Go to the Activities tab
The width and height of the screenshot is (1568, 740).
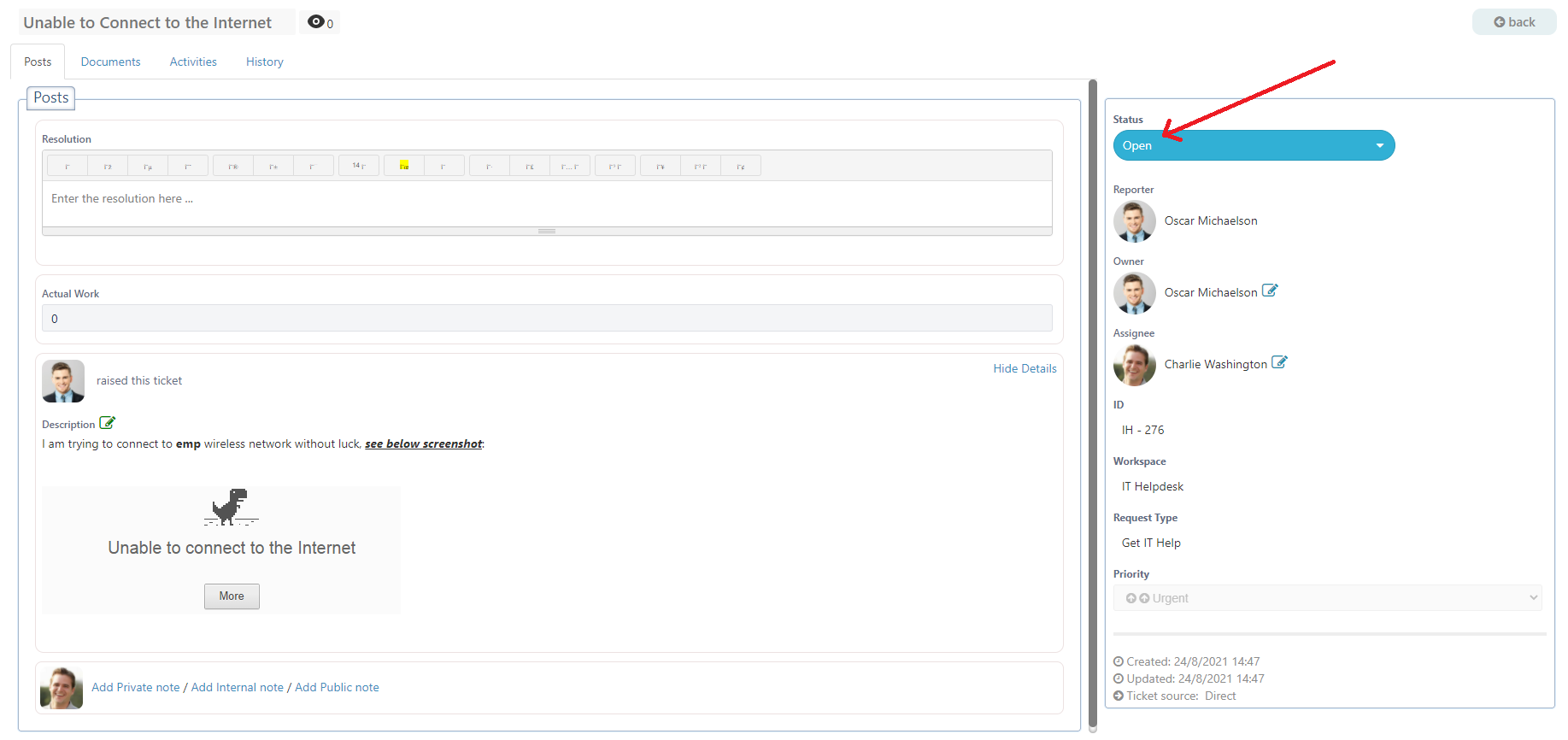[x=193, y=62]
